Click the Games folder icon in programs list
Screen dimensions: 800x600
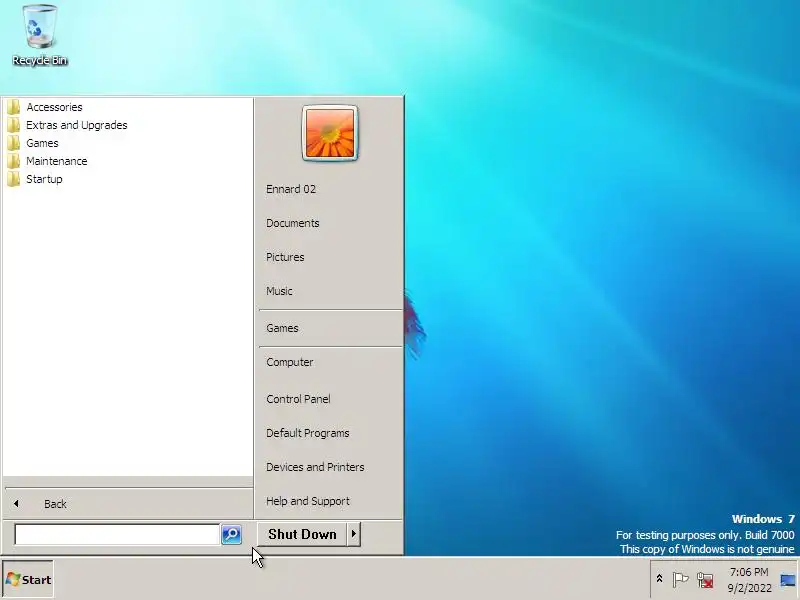[14, 143]
